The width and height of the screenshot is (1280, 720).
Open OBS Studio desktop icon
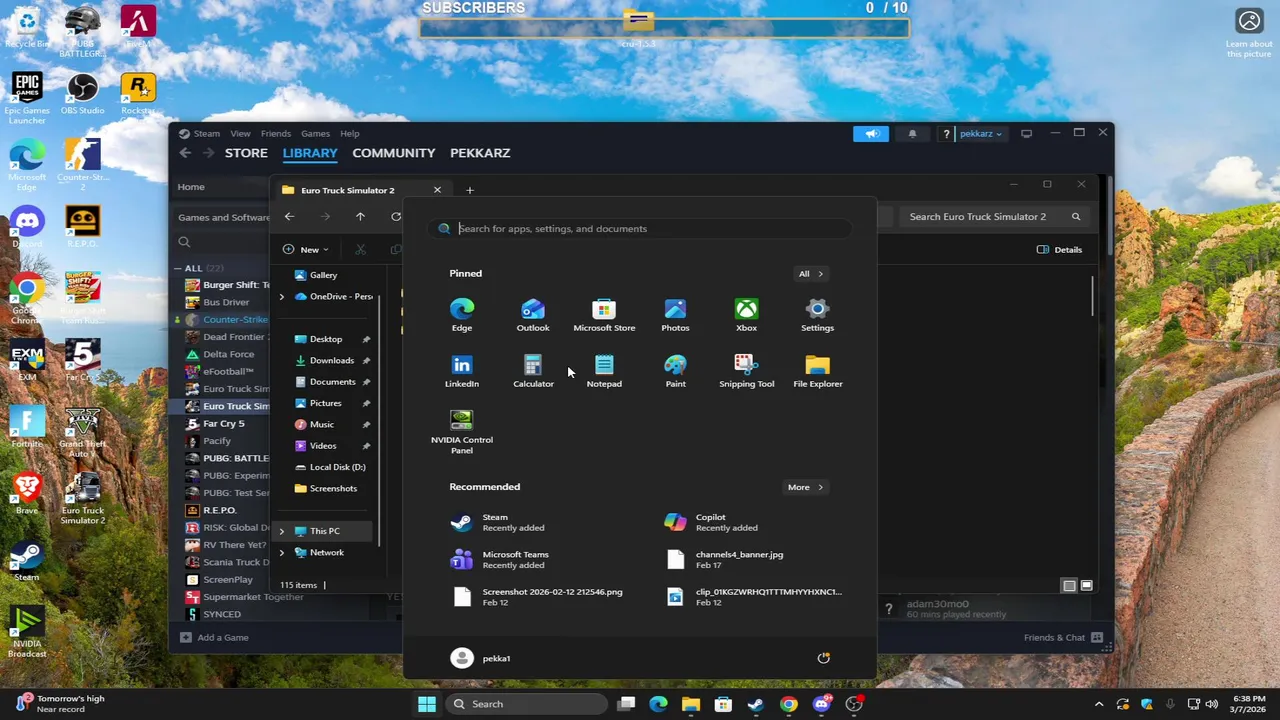82,95
